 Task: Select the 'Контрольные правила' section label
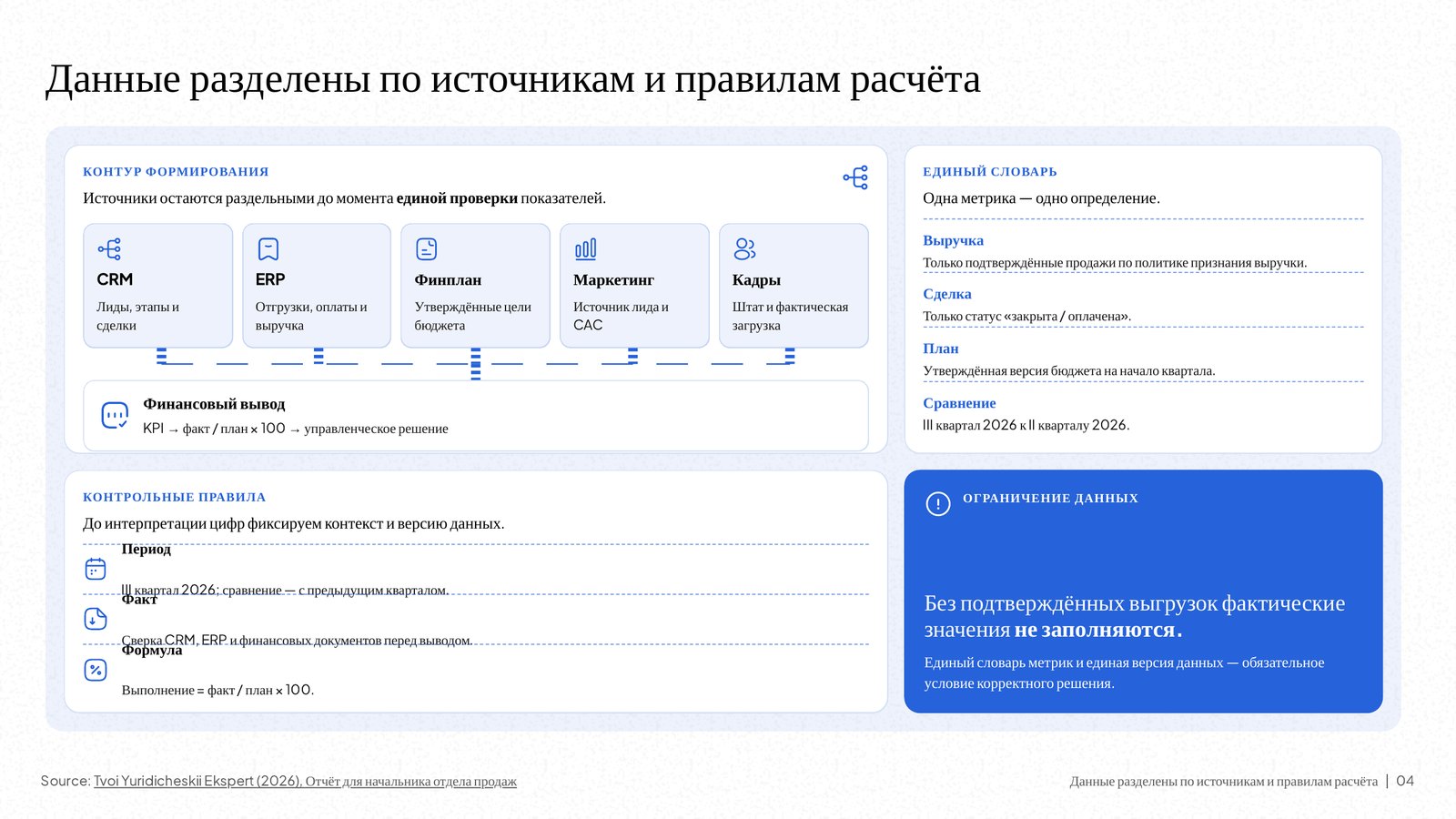click(x=175, y=497)
